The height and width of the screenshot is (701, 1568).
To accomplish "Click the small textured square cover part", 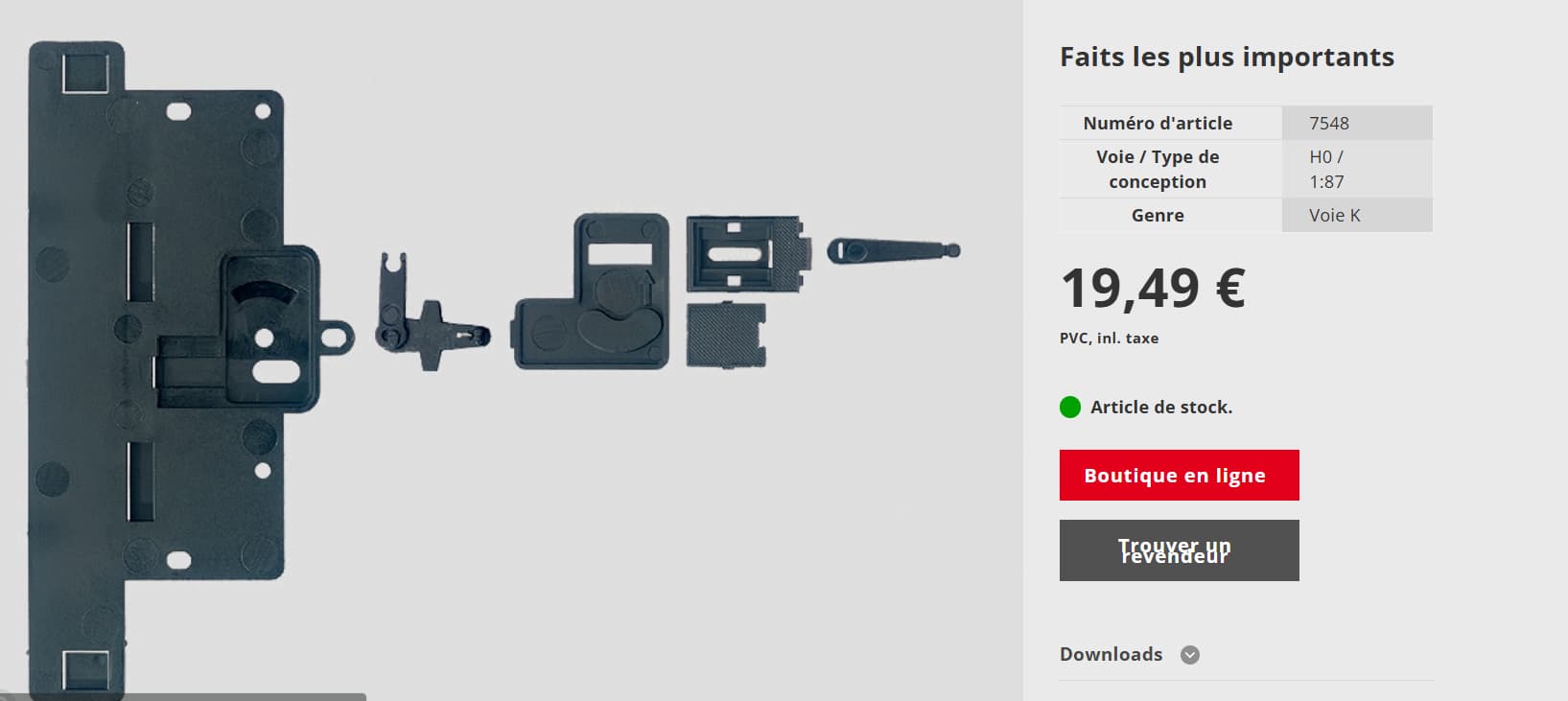I will (726, 334).
